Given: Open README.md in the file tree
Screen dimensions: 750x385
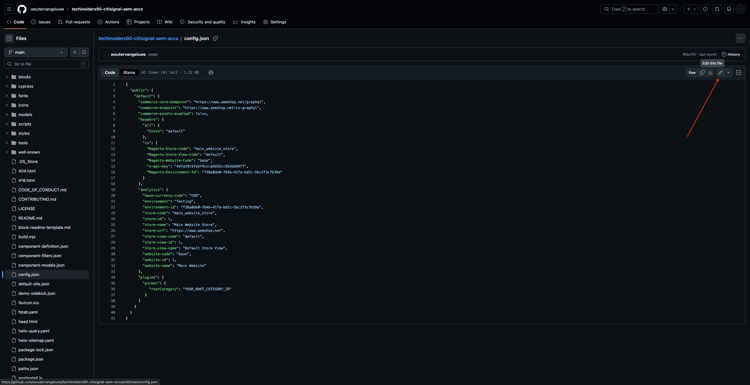Looking at the screenshot, I should (30, 218).
